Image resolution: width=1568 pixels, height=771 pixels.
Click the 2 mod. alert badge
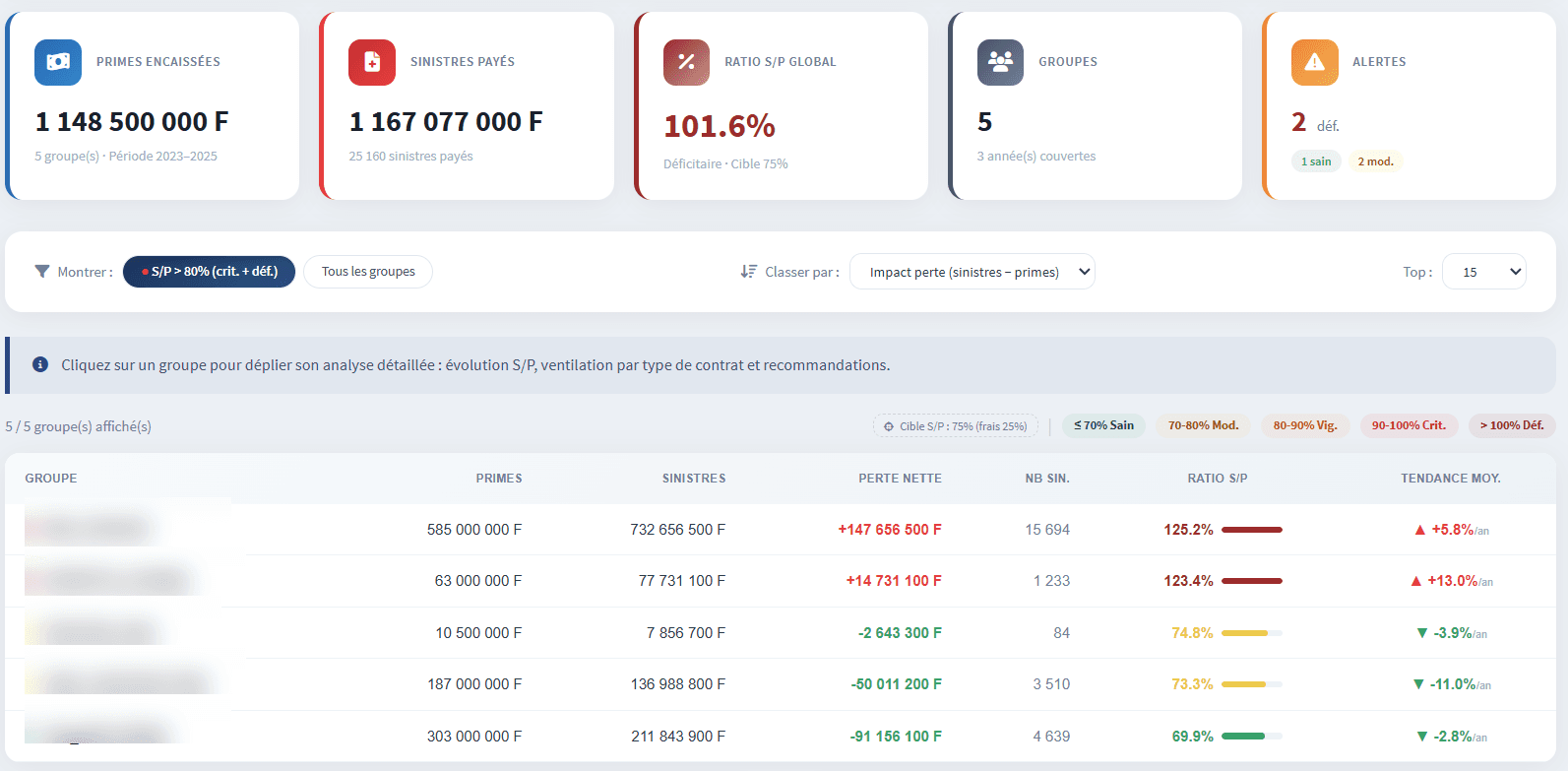pos(1375,161)
